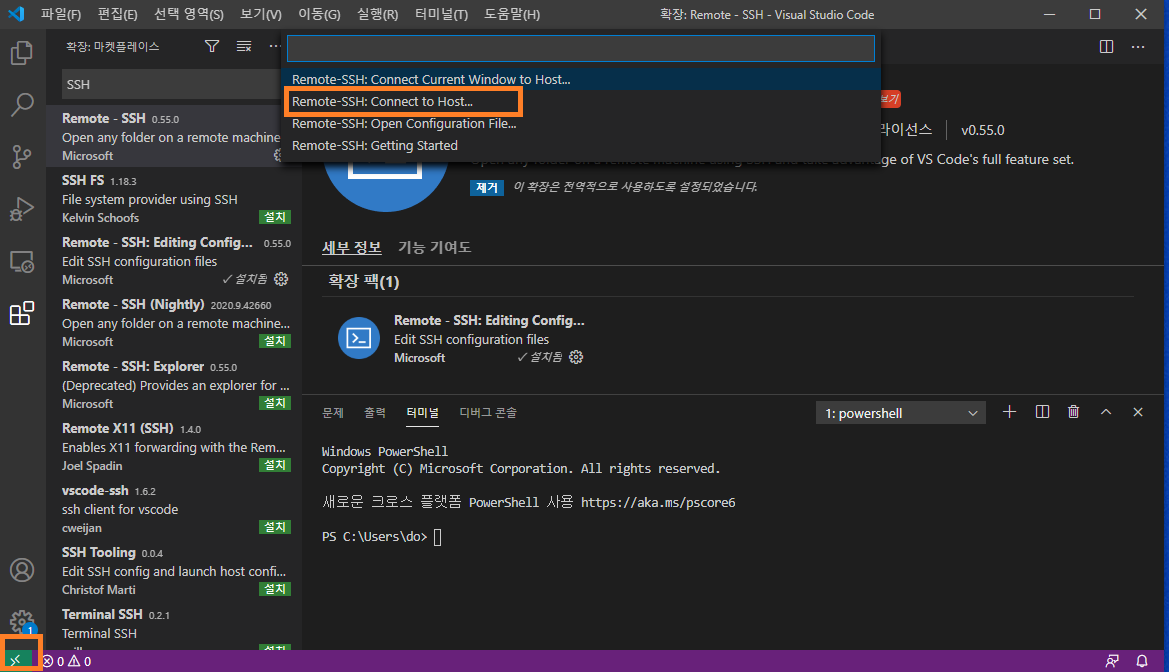Install Remote - SSH (Nightly) extension
Viewport: 1169px width, 672px height.
[x=275, y=341]
